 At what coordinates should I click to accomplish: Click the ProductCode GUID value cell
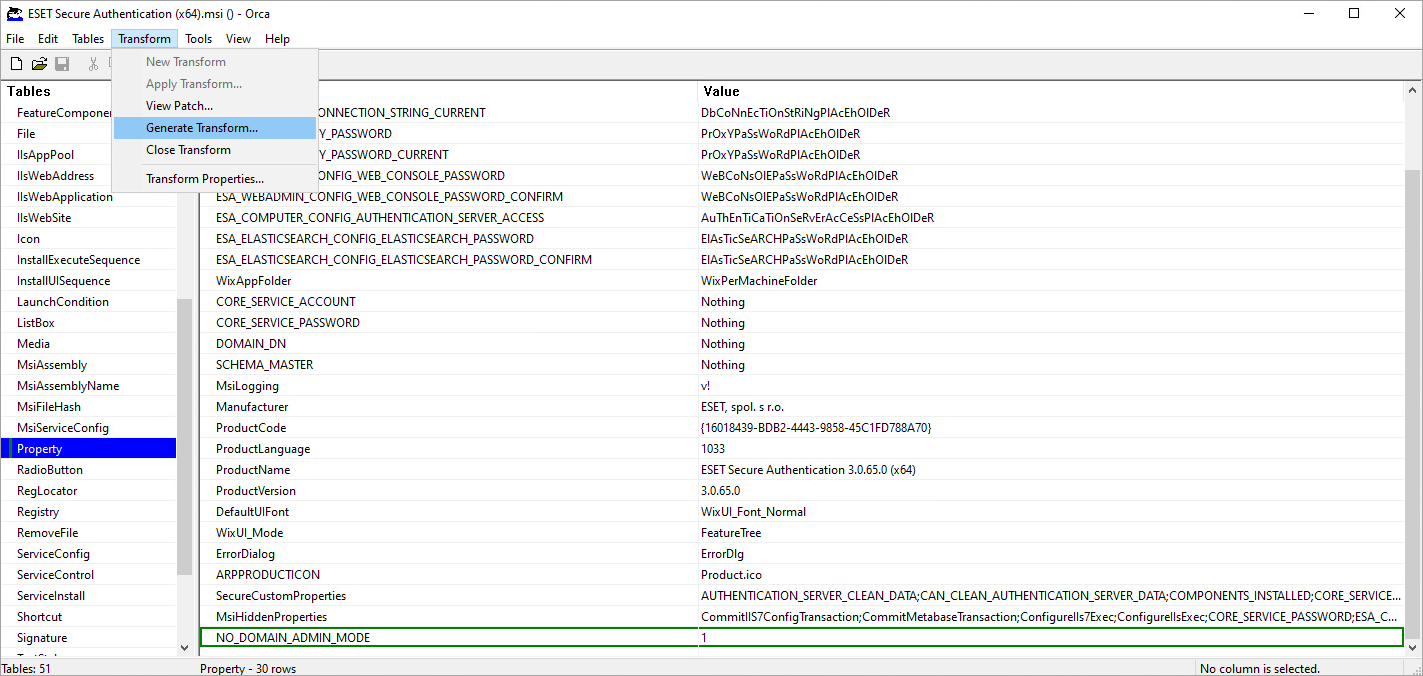816,428
